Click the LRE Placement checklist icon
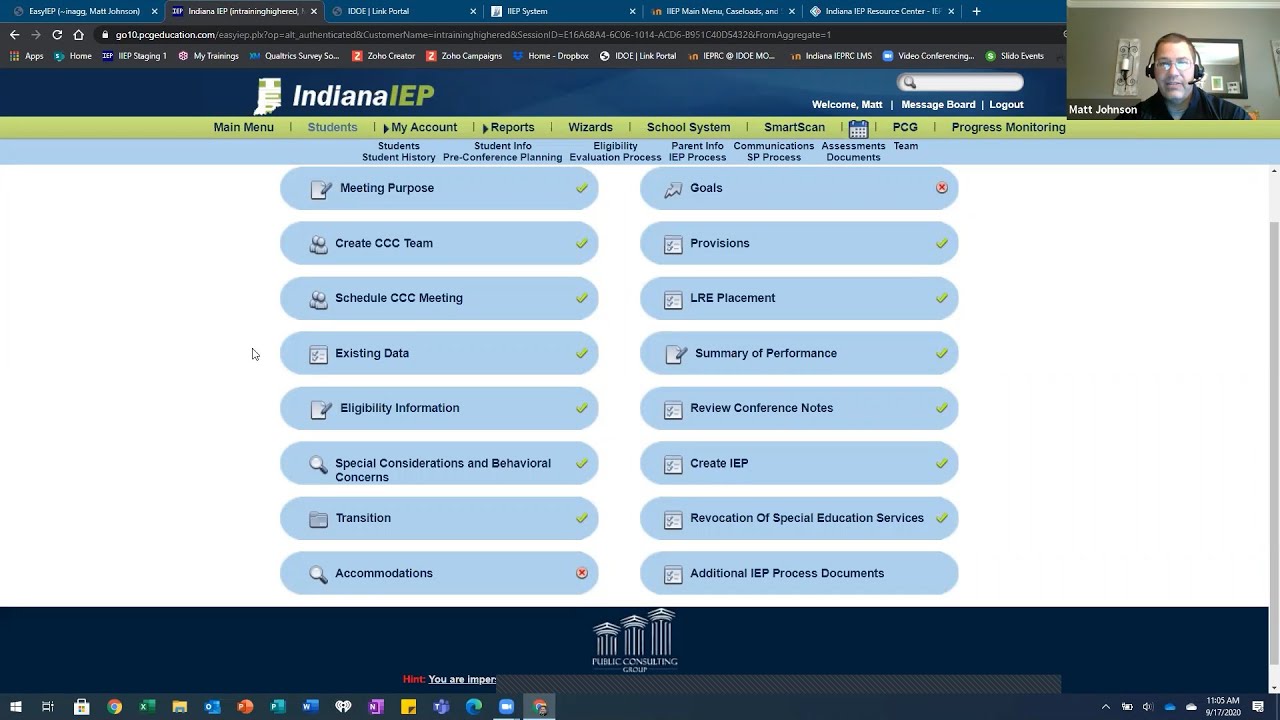Viewport: 1280px width, 720px height. pyautogui.click(x=673, y=299)
